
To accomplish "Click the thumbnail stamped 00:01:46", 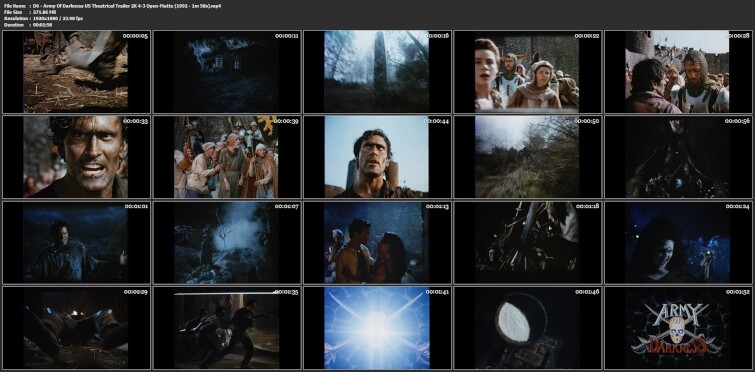I will [528, 328].
